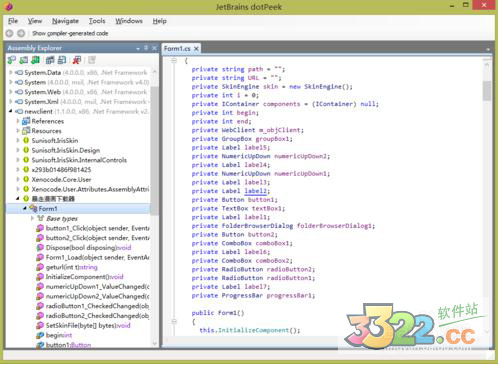Screen dimensions: 498x365
Task: Click SkinEngine type in the code
Action: tap(240, 87)
